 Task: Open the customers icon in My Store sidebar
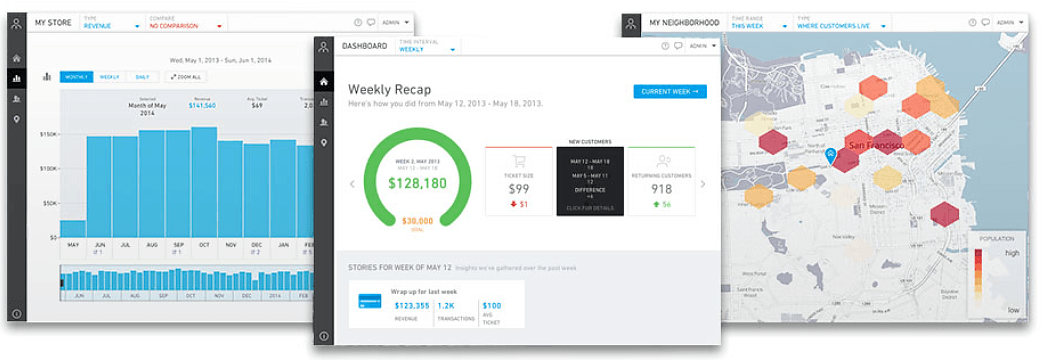(x=17, y=99)
